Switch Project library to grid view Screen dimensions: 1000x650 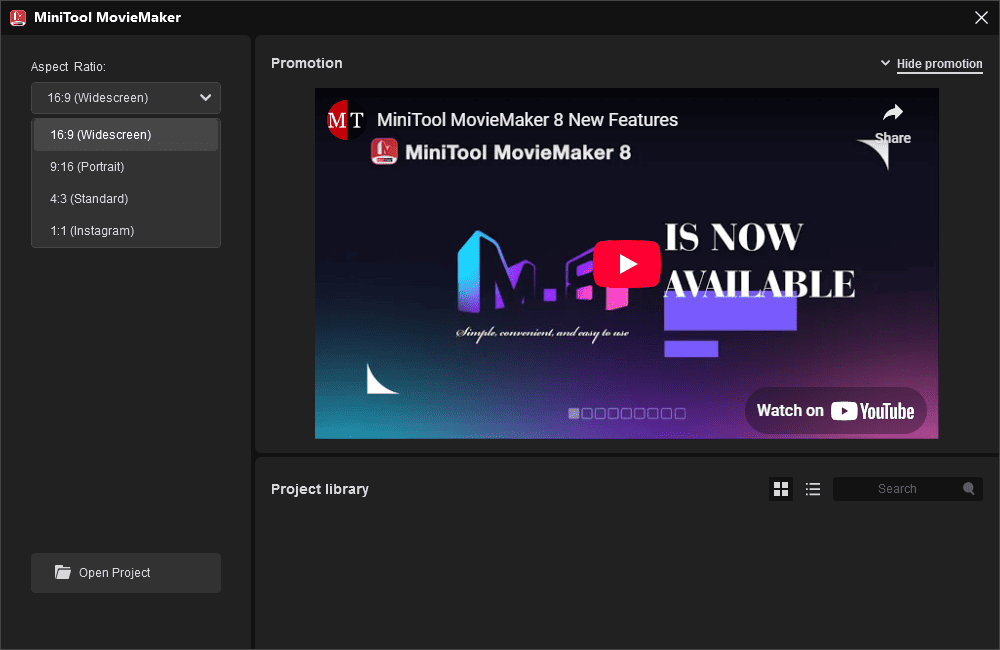781,489
